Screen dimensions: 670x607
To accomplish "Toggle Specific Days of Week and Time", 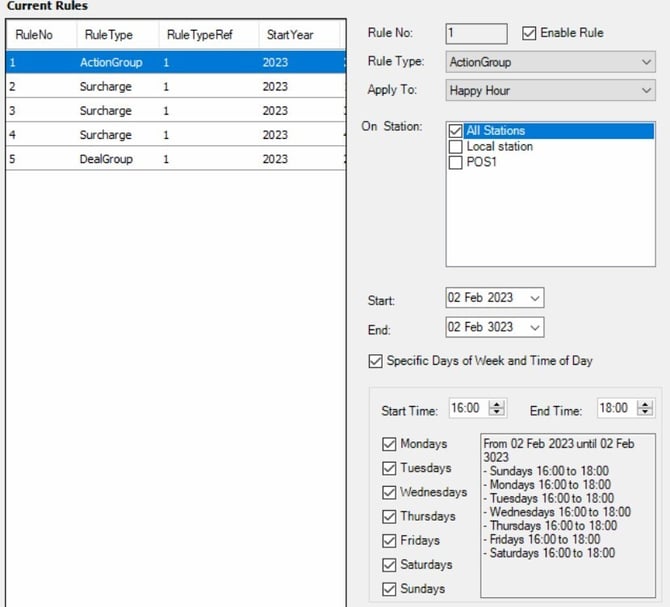I will coord(375,361).
